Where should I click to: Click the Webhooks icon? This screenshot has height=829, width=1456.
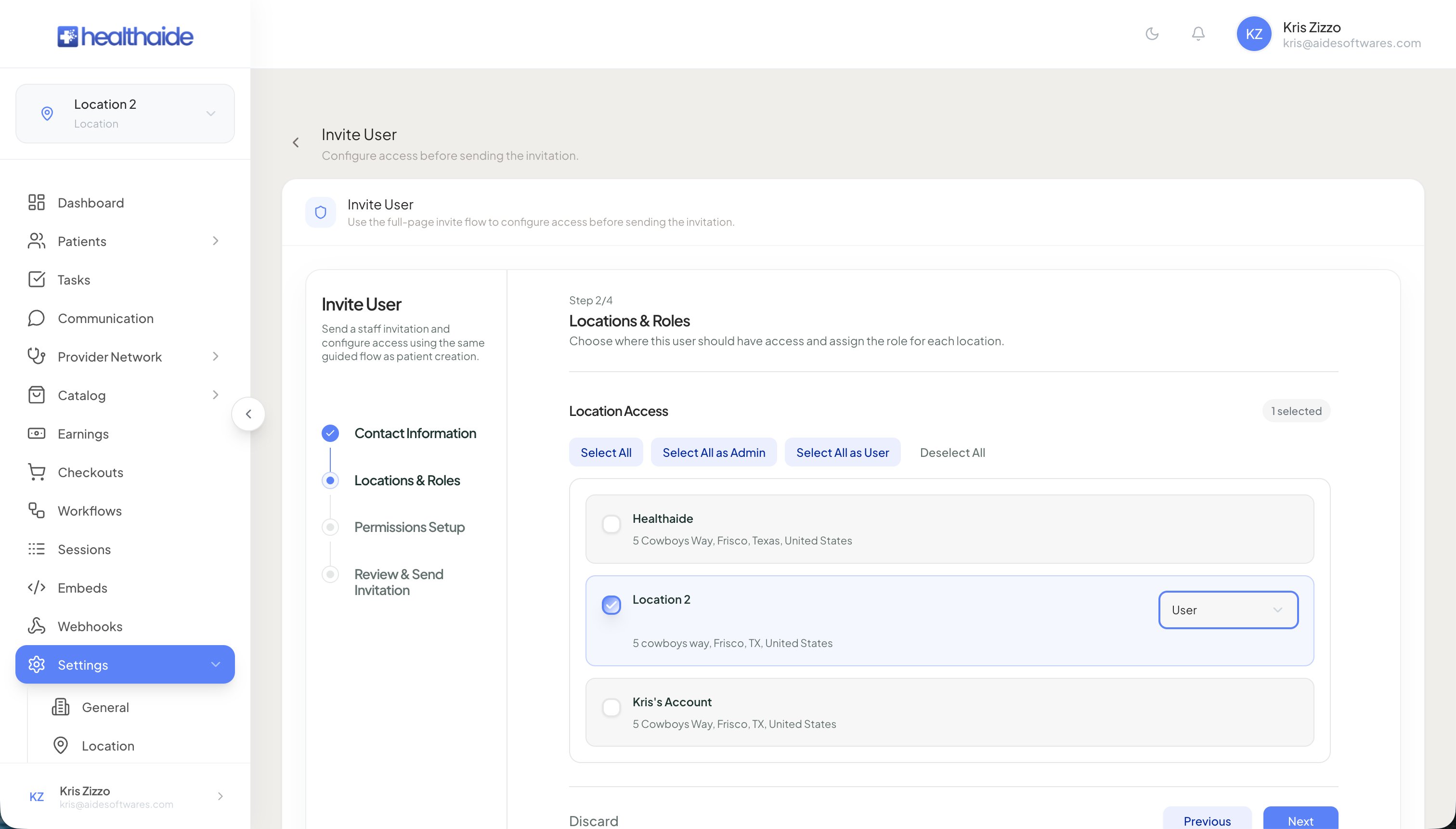37,626
